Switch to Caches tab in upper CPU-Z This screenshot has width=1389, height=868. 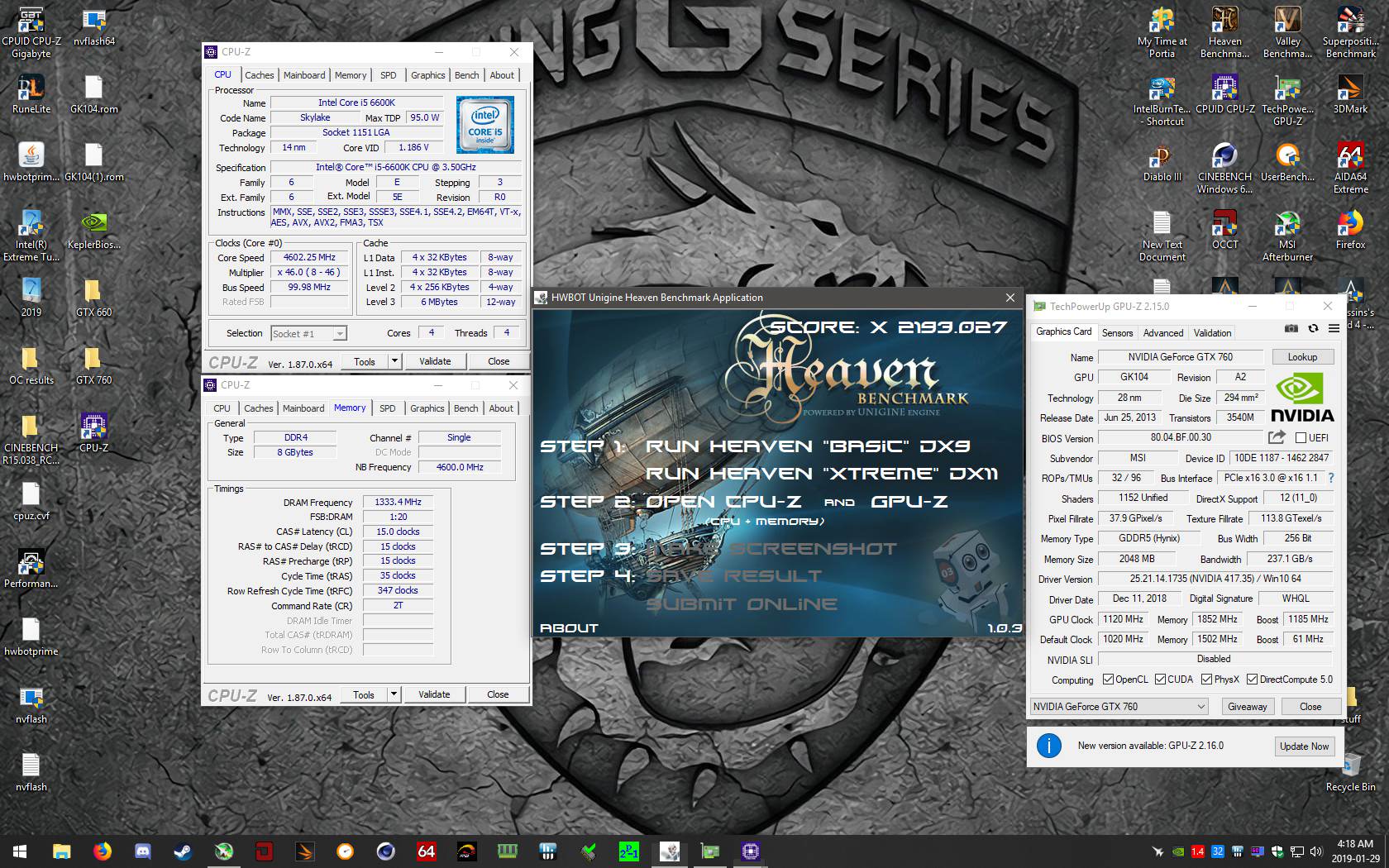(x=259, y=75)
